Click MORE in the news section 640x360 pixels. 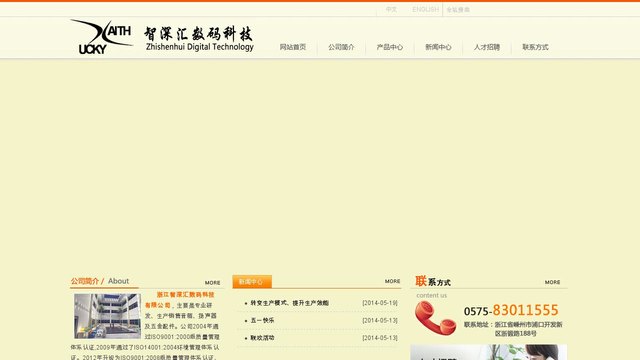click(392, 281)
